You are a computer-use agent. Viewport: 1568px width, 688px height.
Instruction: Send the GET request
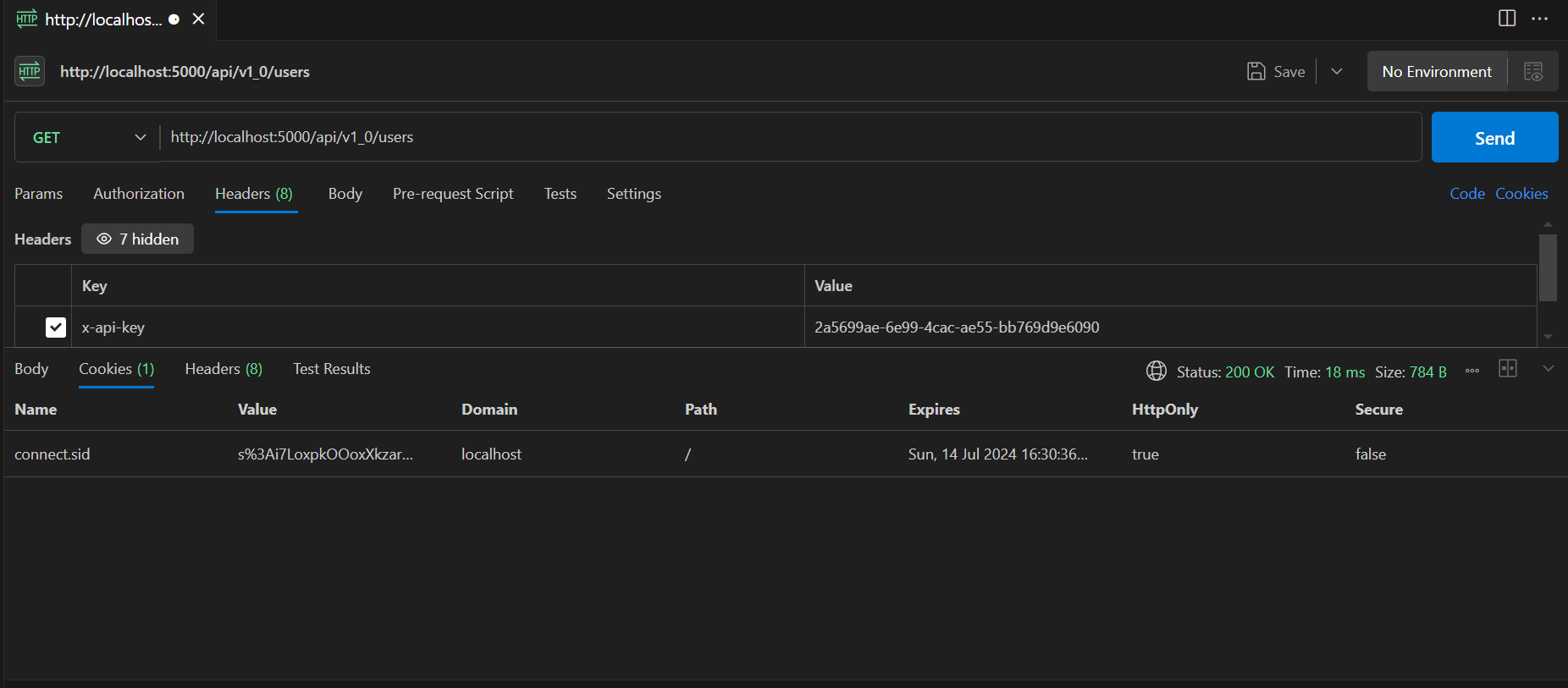[1494, 137]
